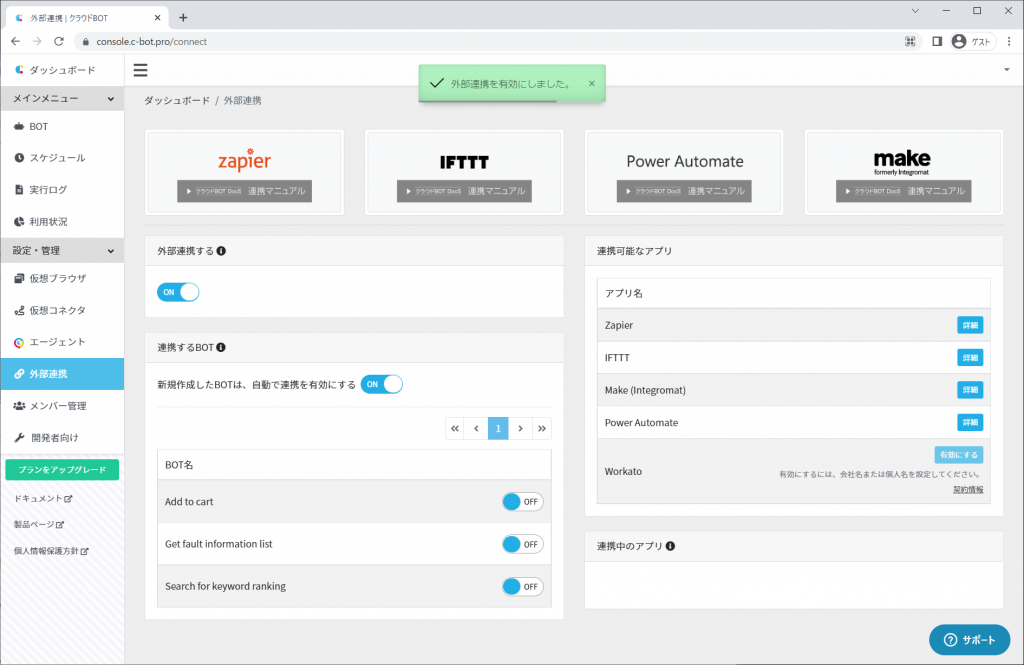The width and height of the screenshot is (1024, 665).
Task: Open the Zapier 連携マニュアル button
Action: (x=244, y=191)
